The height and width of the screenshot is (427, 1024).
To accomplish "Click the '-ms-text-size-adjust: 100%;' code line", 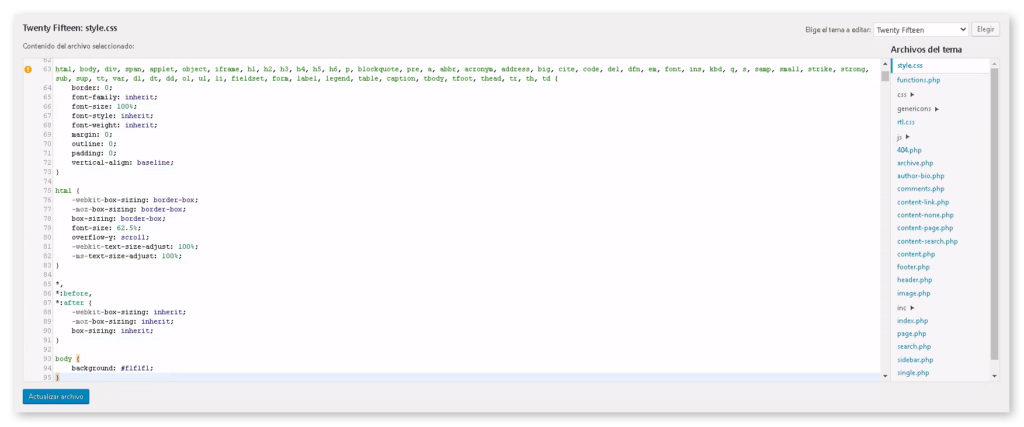I will coord(126,256).
